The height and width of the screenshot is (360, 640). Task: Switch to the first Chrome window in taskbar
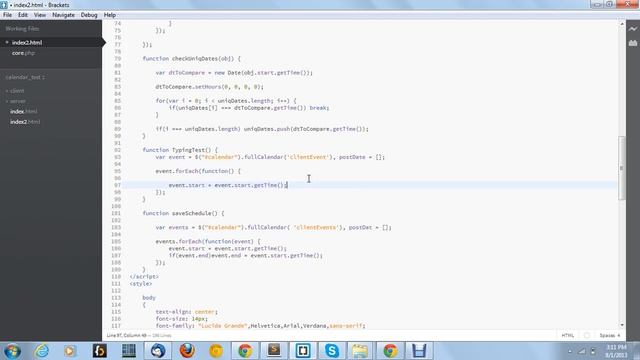pos(245,351)
